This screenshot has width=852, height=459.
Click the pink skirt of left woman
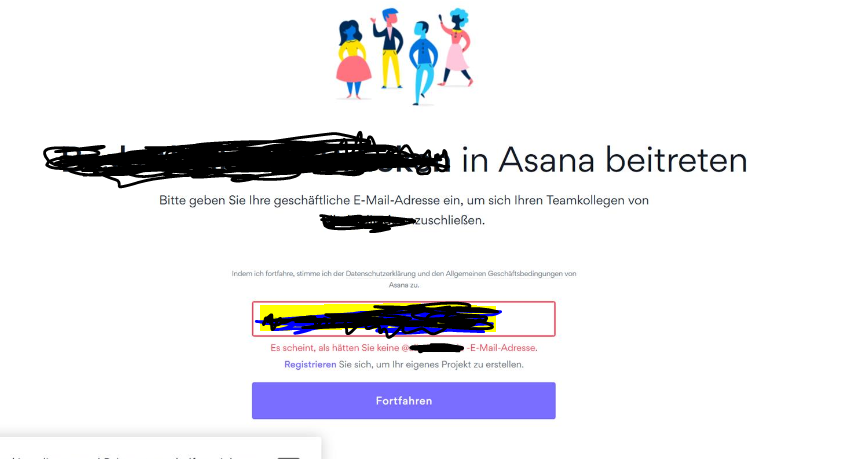(354, 68)
